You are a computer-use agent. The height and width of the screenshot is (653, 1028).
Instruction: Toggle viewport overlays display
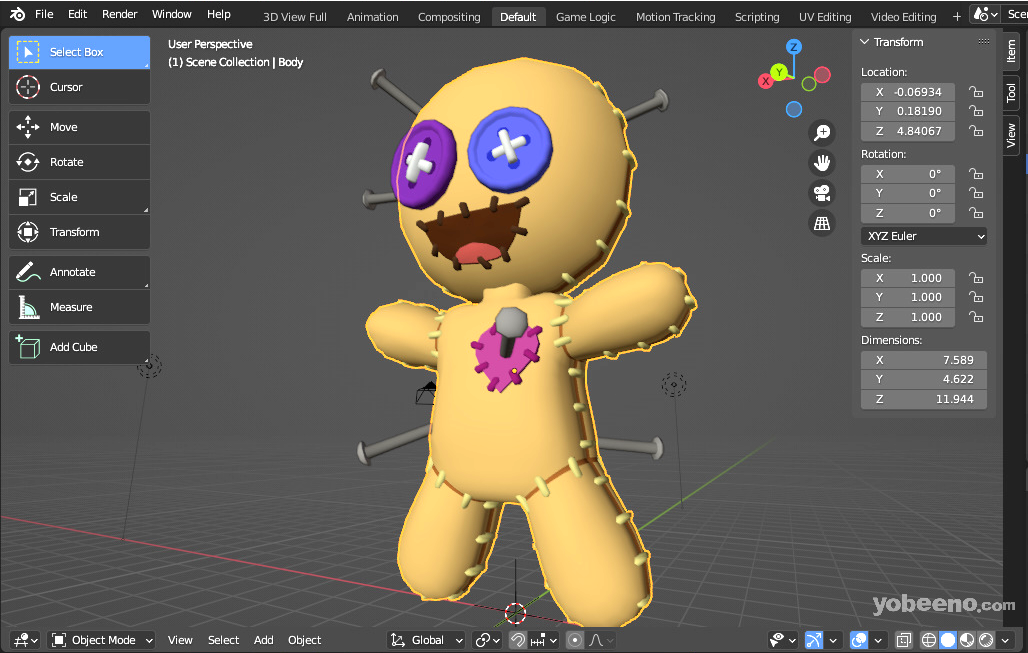click(x=859, y=640)
